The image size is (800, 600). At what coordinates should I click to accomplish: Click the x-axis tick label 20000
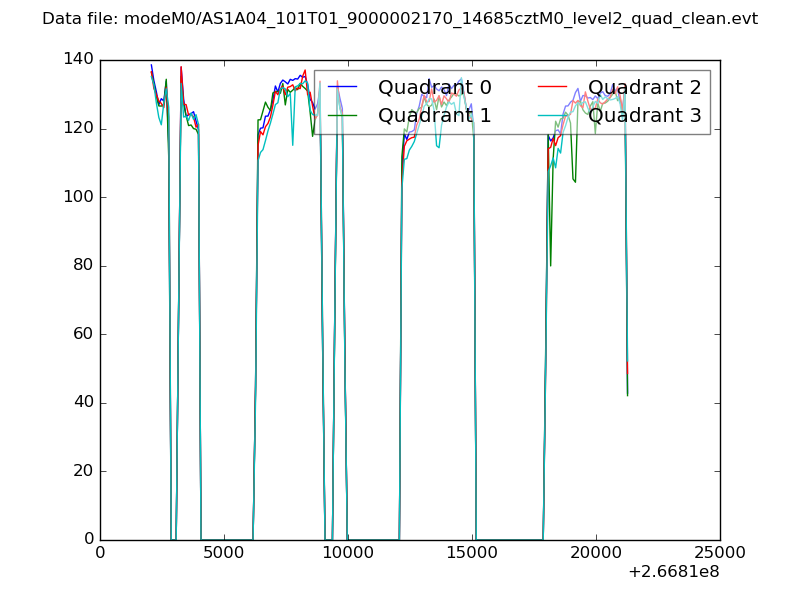[596, 553]
